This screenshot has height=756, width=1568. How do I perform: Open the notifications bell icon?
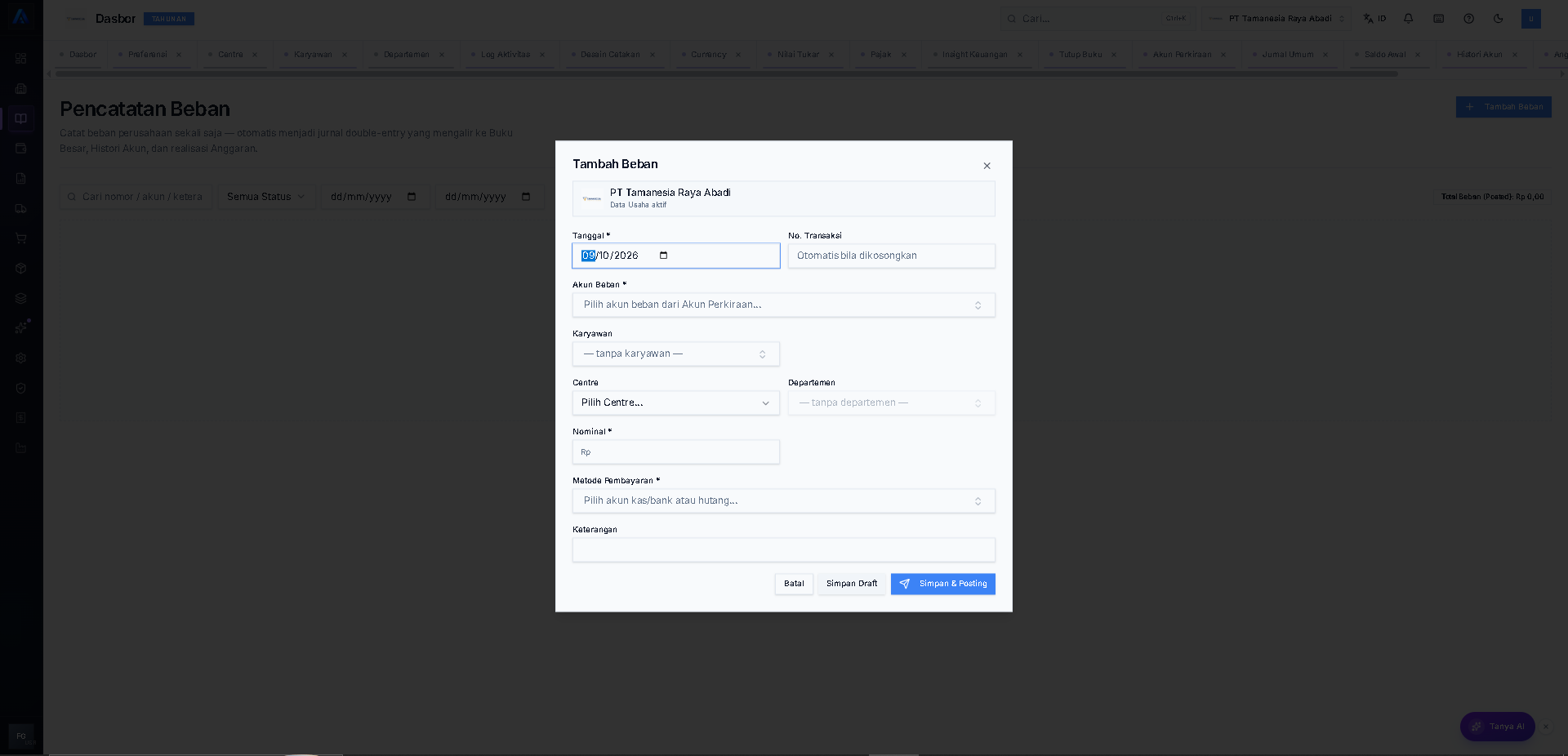tap(1409, 18)
